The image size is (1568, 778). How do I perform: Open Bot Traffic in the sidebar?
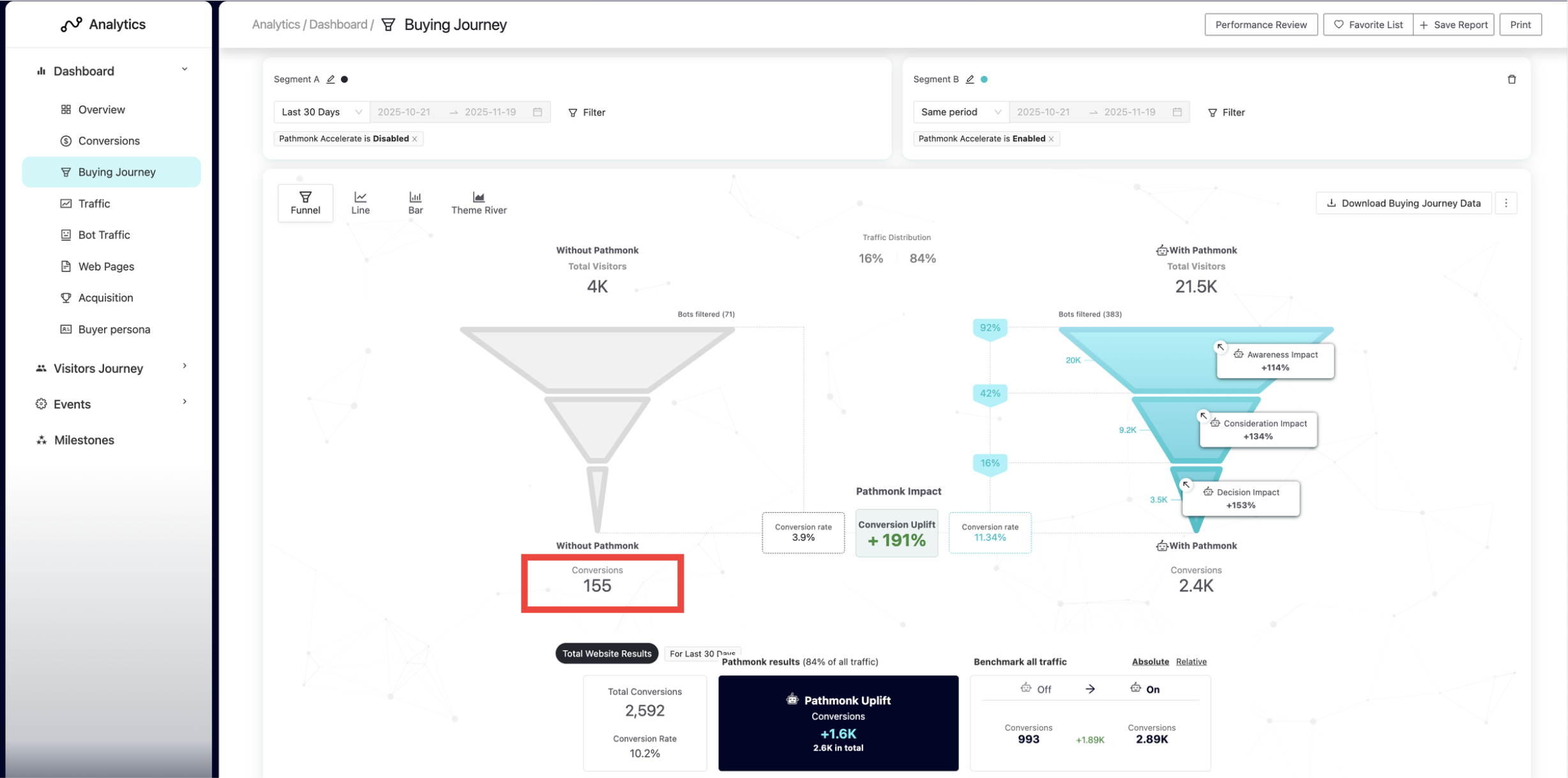104,234
